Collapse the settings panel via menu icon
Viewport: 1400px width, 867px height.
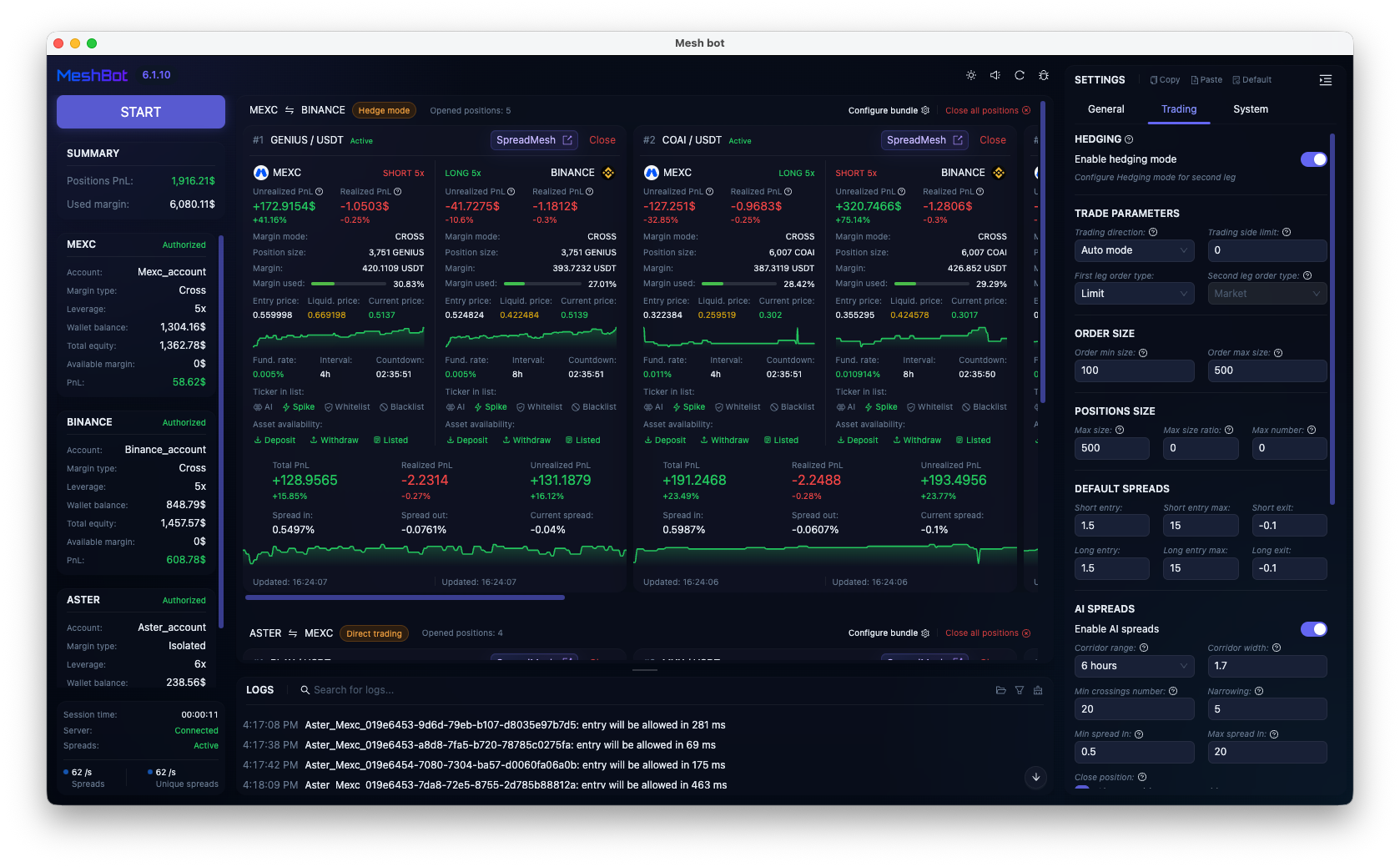[1325, 80]
